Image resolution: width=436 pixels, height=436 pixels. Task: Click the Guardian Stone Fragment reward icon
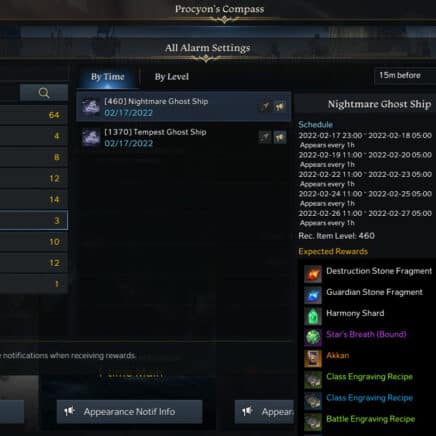[x=313, y=295]
